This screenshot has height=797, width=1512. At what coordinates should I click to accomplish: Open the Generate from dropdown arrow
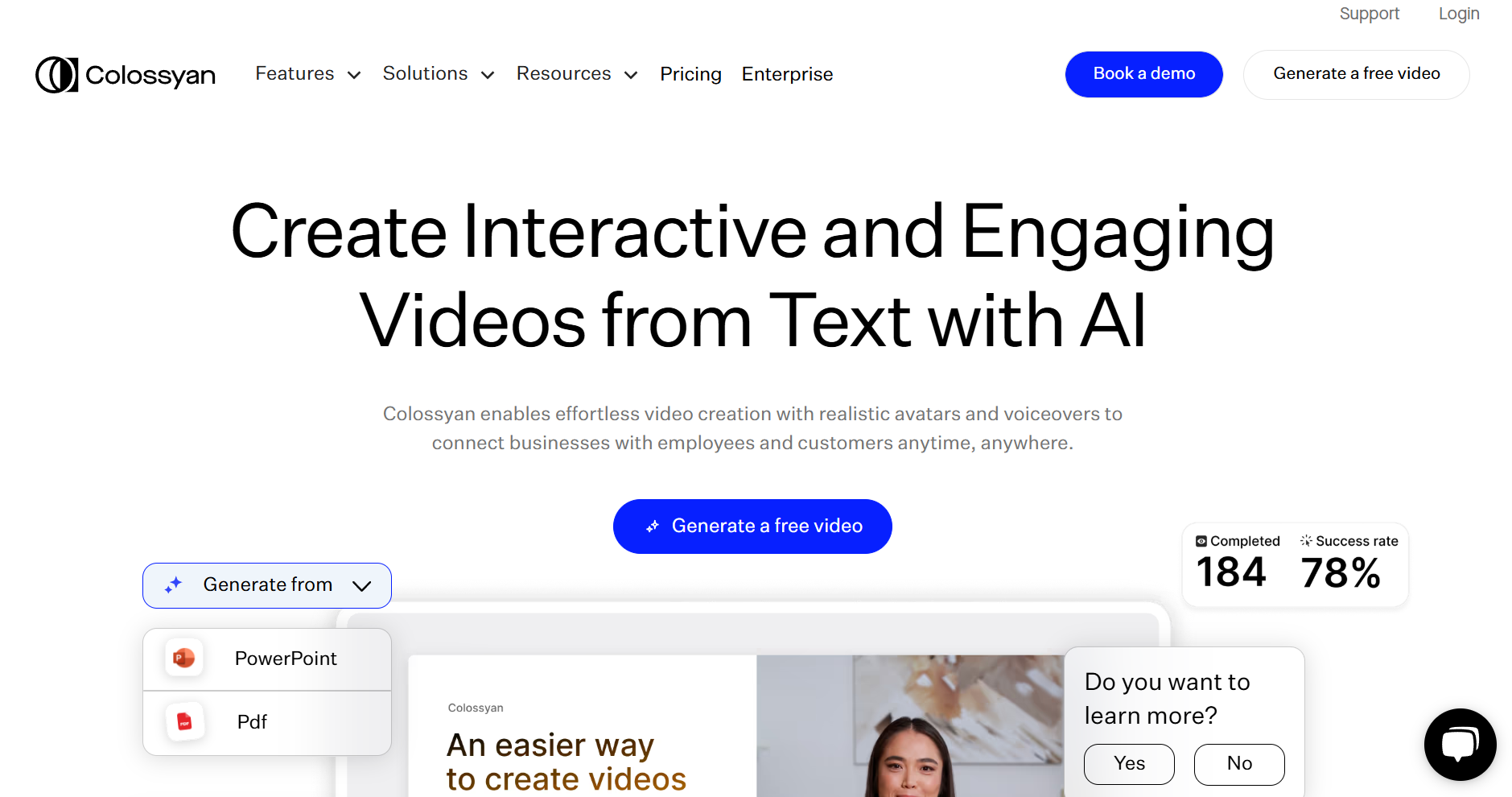point(362,586)
